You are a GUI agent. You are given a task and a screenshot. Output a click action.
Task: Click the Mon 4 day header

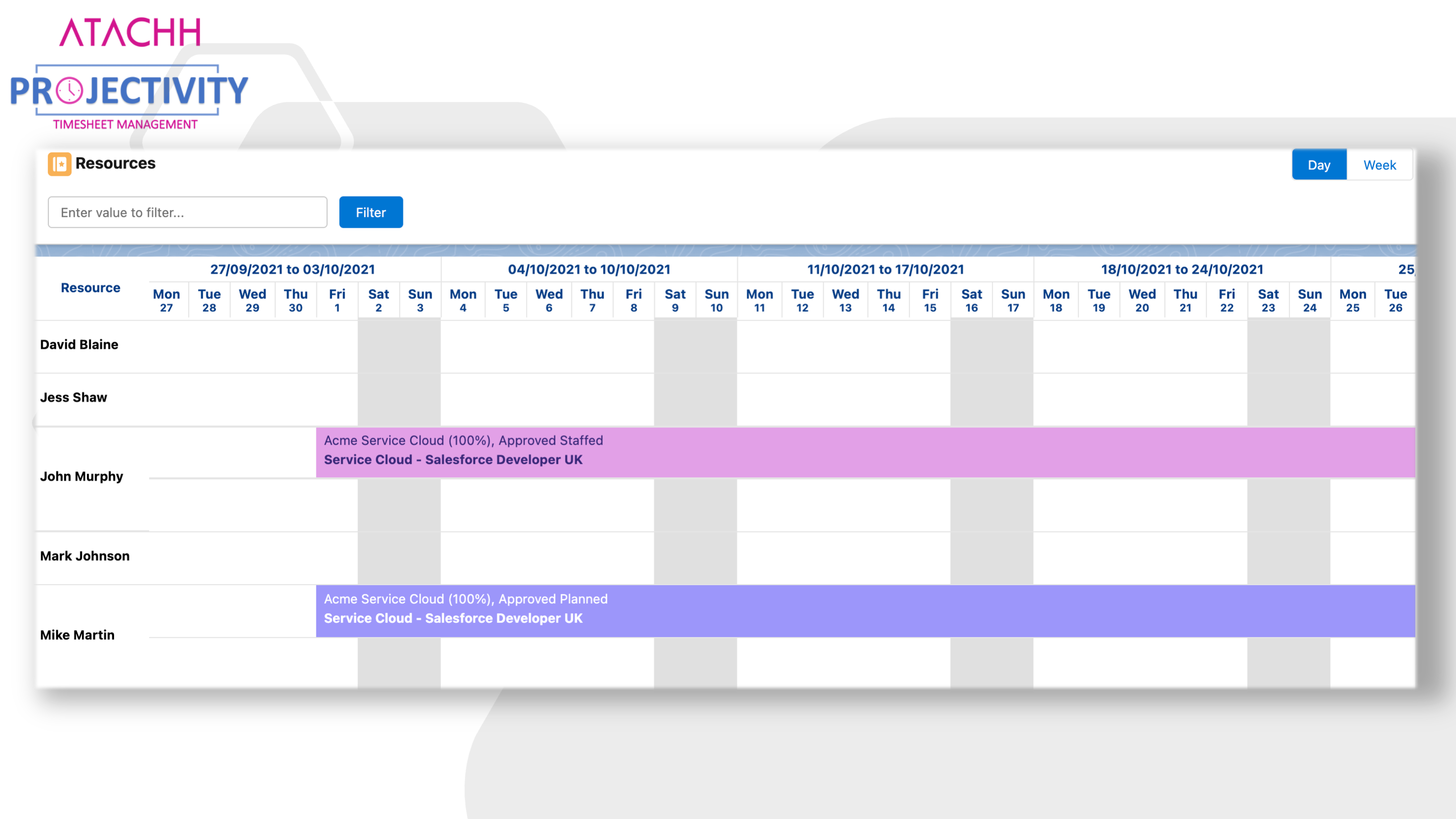point(463,300)
